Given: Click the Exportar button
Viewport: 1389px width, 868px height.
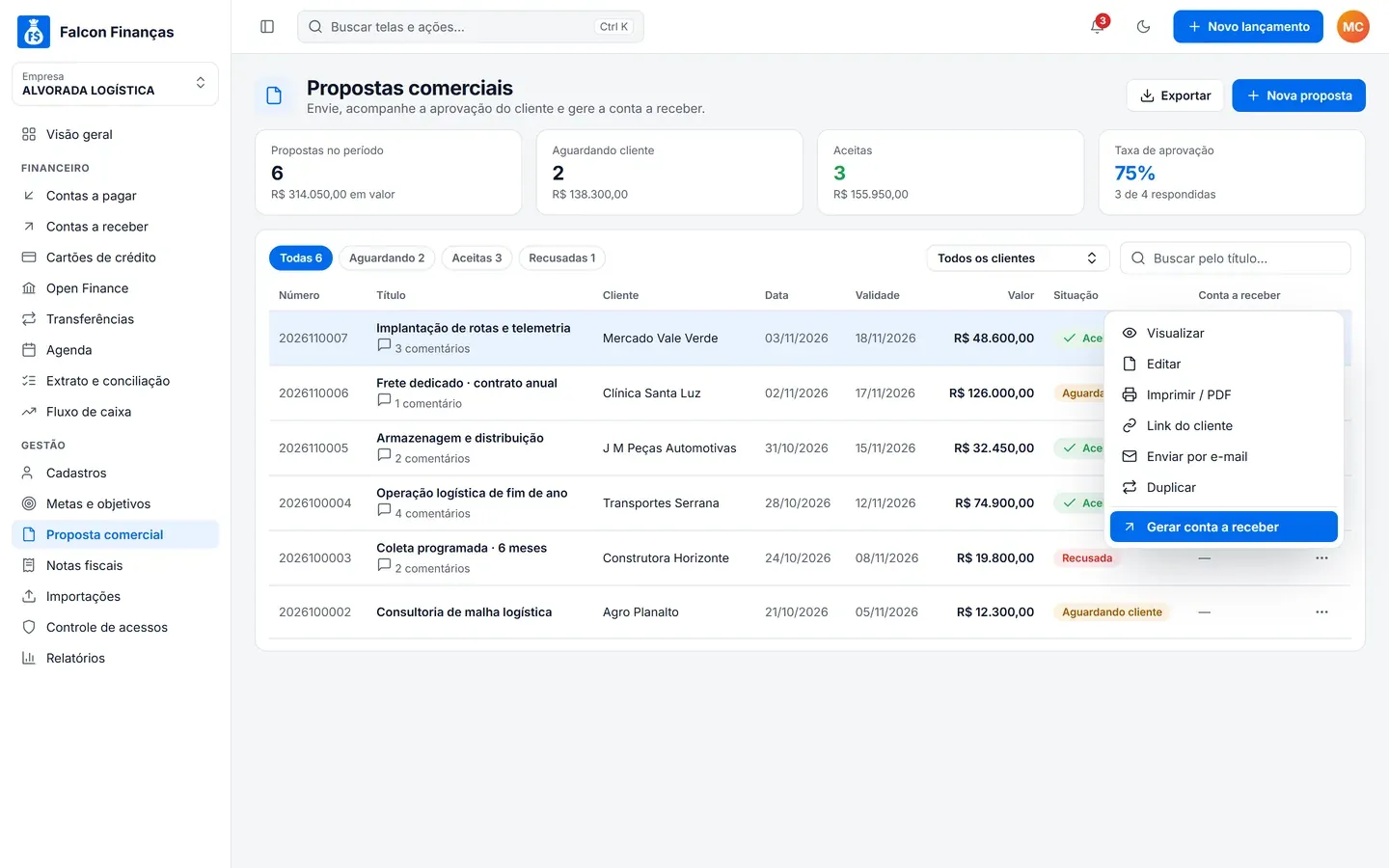Looking at the screenshot, I should [x=1175, y=95].
